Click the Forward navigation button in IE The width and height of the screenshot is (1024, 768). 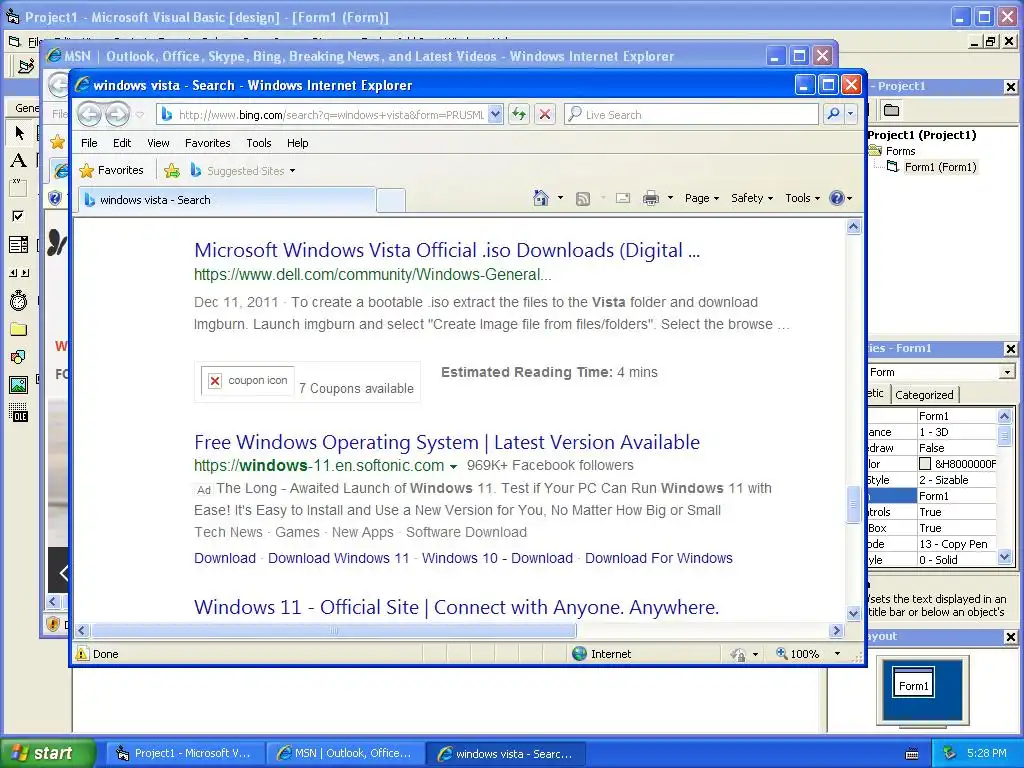118,114
